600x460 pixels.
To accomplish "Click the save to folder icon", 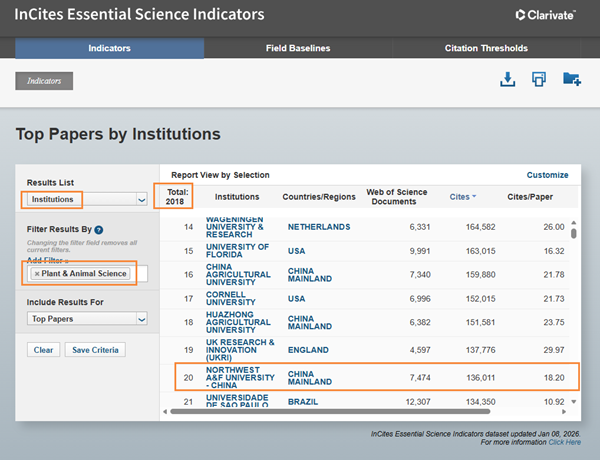I will [x=571, y=80].
